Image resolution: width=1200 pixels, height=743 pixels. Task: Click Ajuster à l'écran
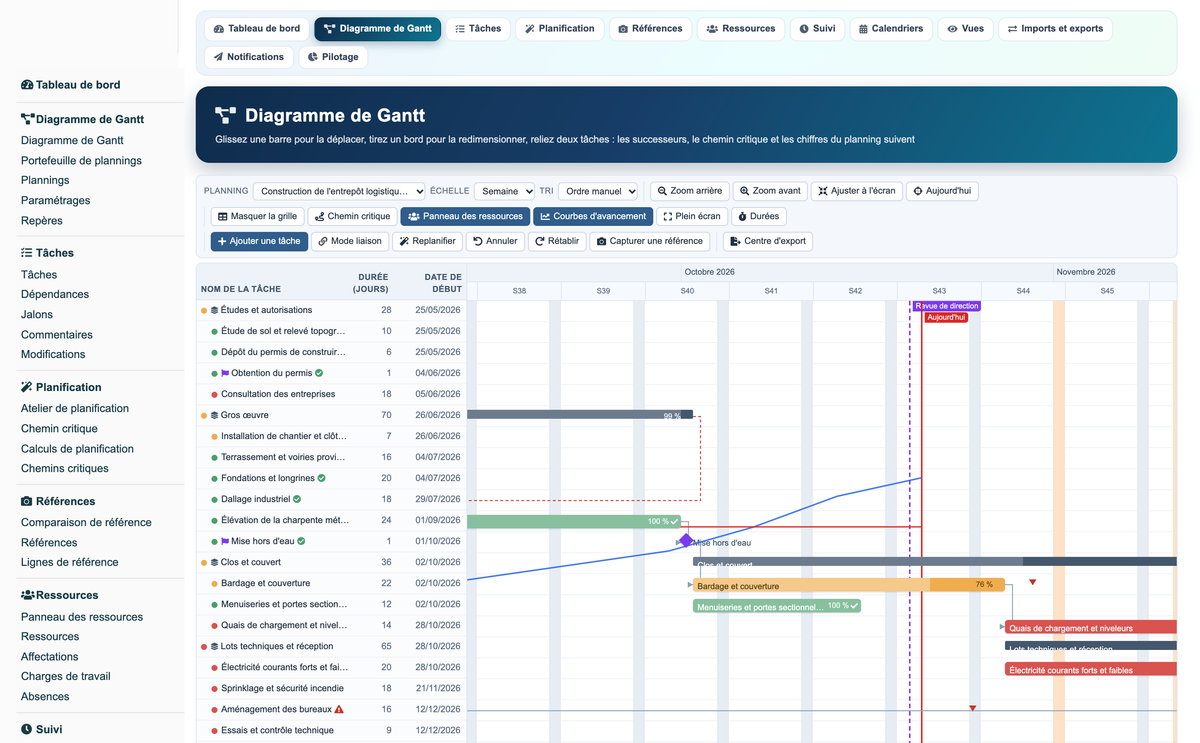click(x=856, y=191)
